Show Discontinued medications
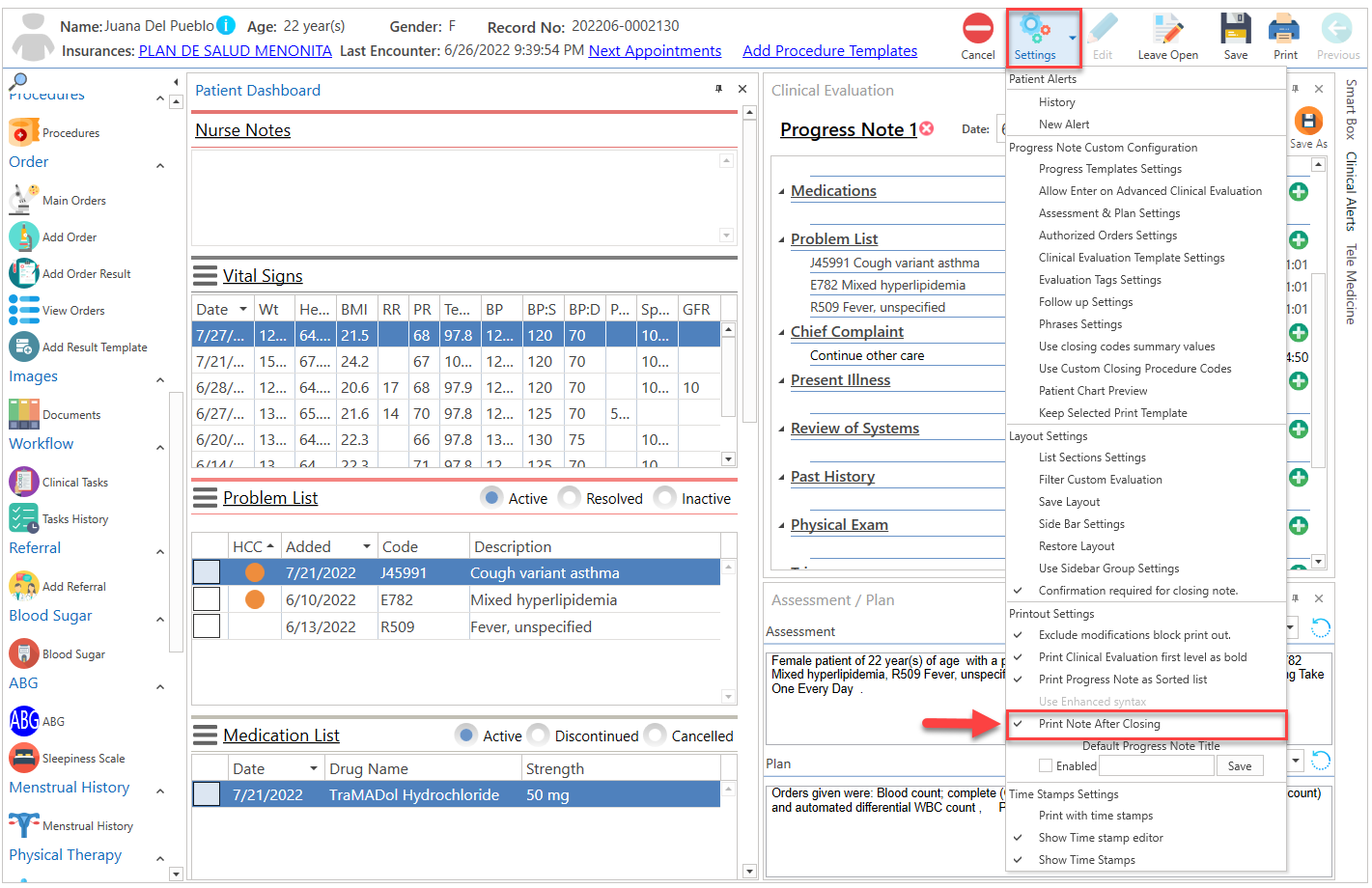 pos(538,735)
